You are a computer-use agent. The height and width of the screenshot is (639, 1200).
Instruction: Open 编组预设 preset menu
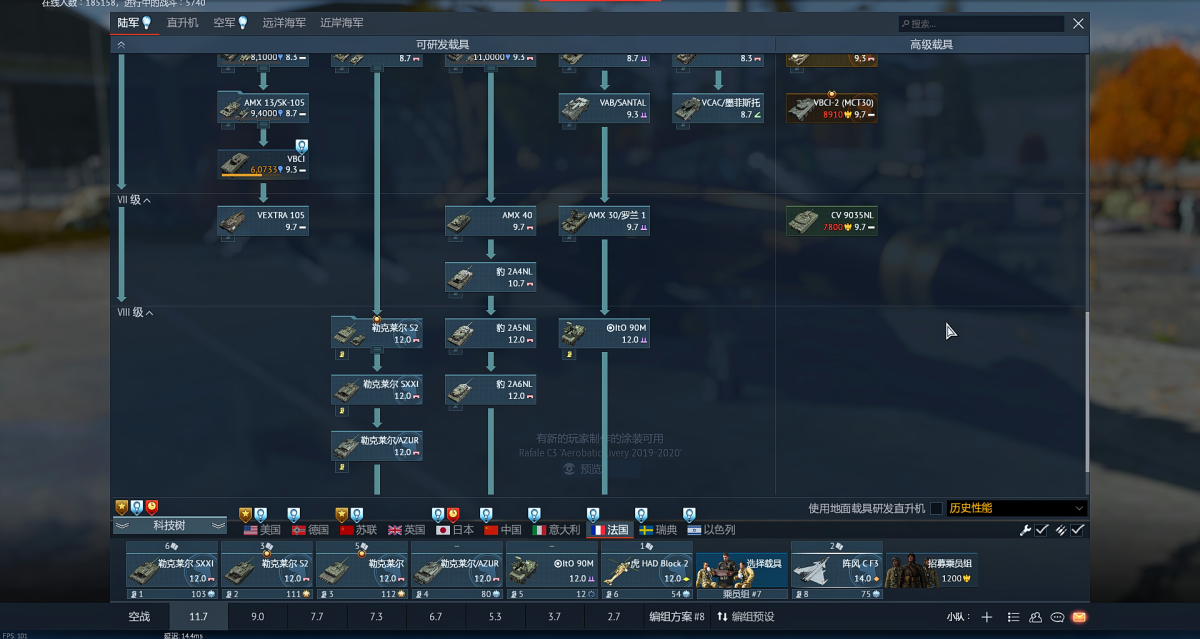pyautogui.click(x=746, y=617)
